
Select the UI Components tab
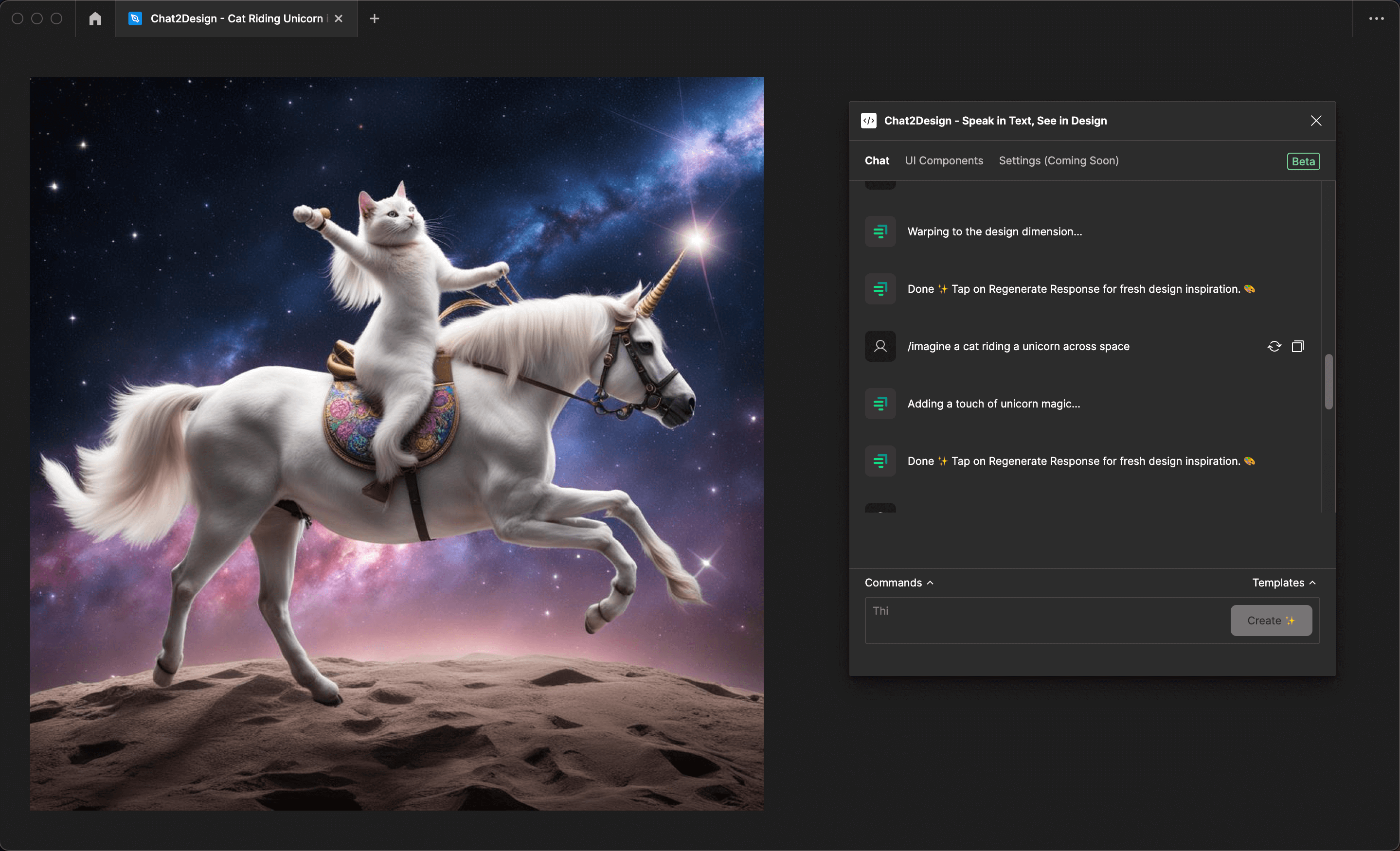(943, 161)
